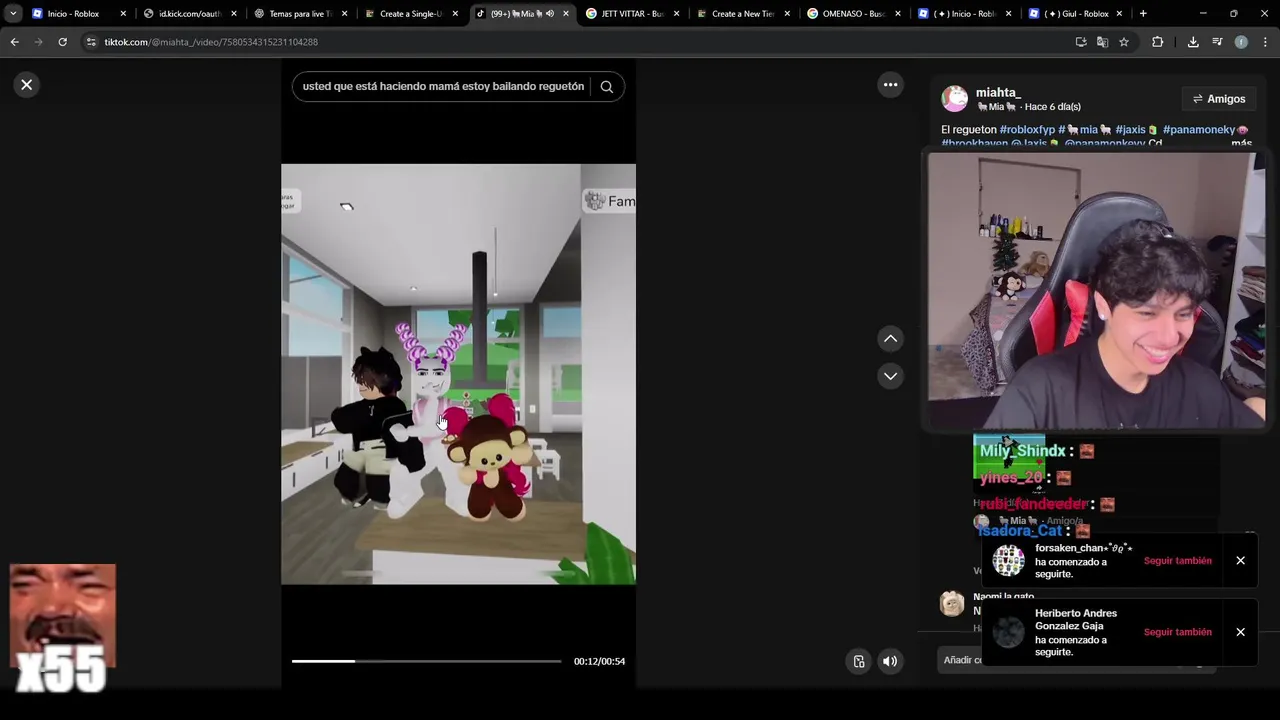Toggle auto-scroll icon next to volume
Image resolution: width=1280 pixels, height=720 pixels.
858,661
